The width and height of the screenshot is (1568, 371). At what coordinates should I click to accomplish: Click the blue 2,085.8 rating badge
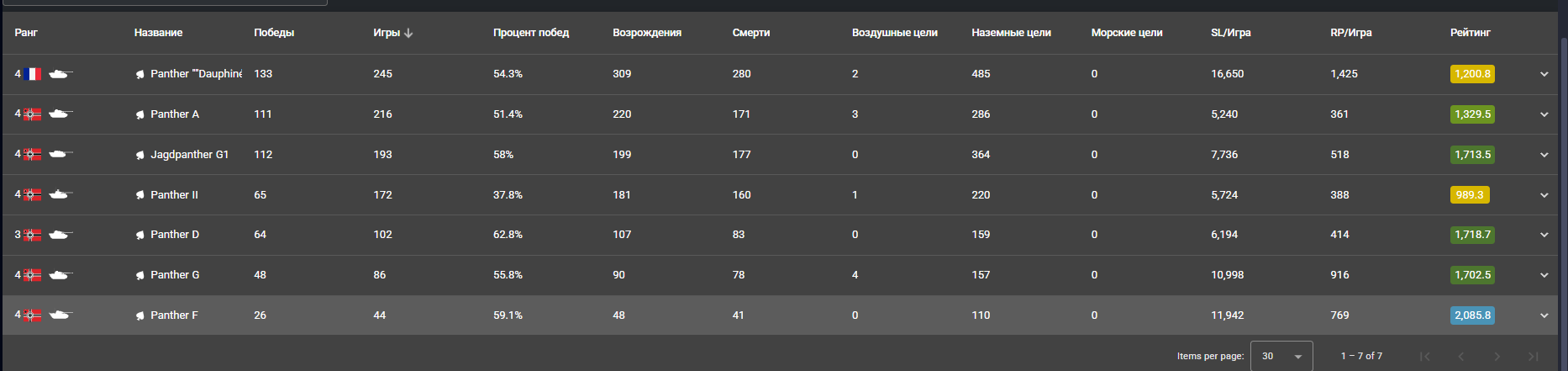tap(1472, 315)
